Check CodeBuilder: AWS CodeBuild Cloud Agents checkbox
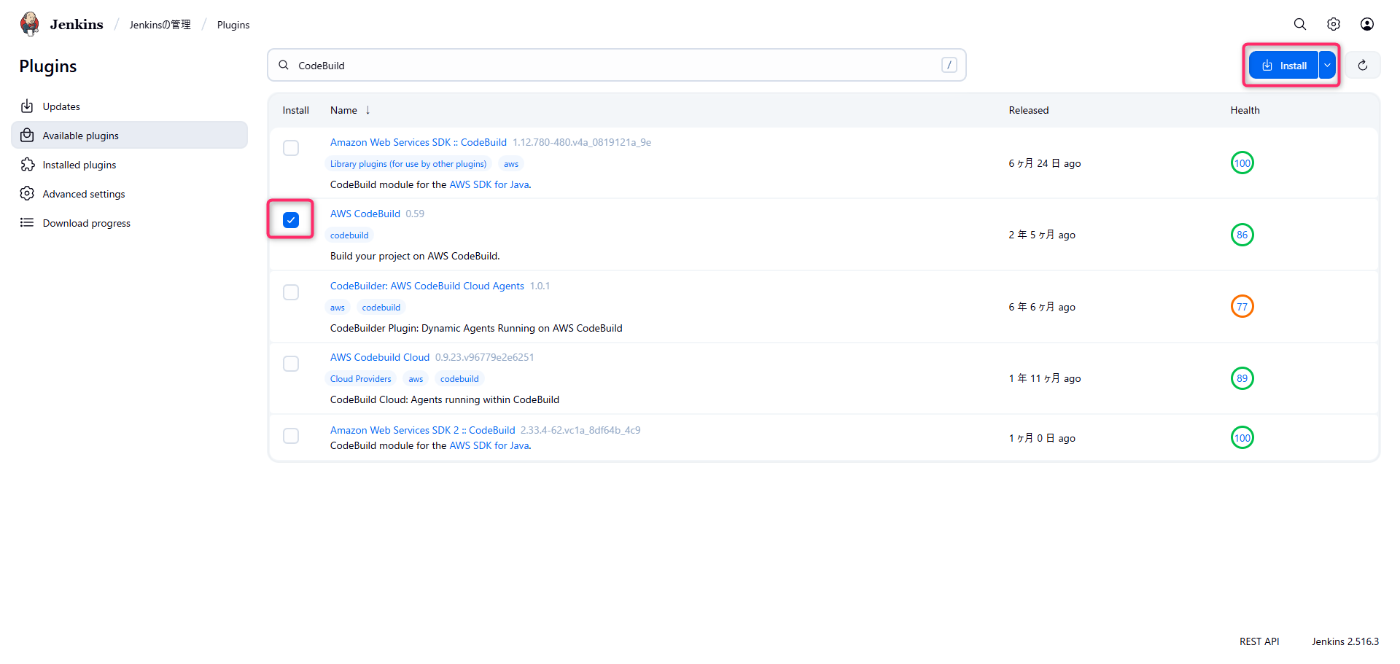Screen dimensions: 1400x664 coord(291,292)
